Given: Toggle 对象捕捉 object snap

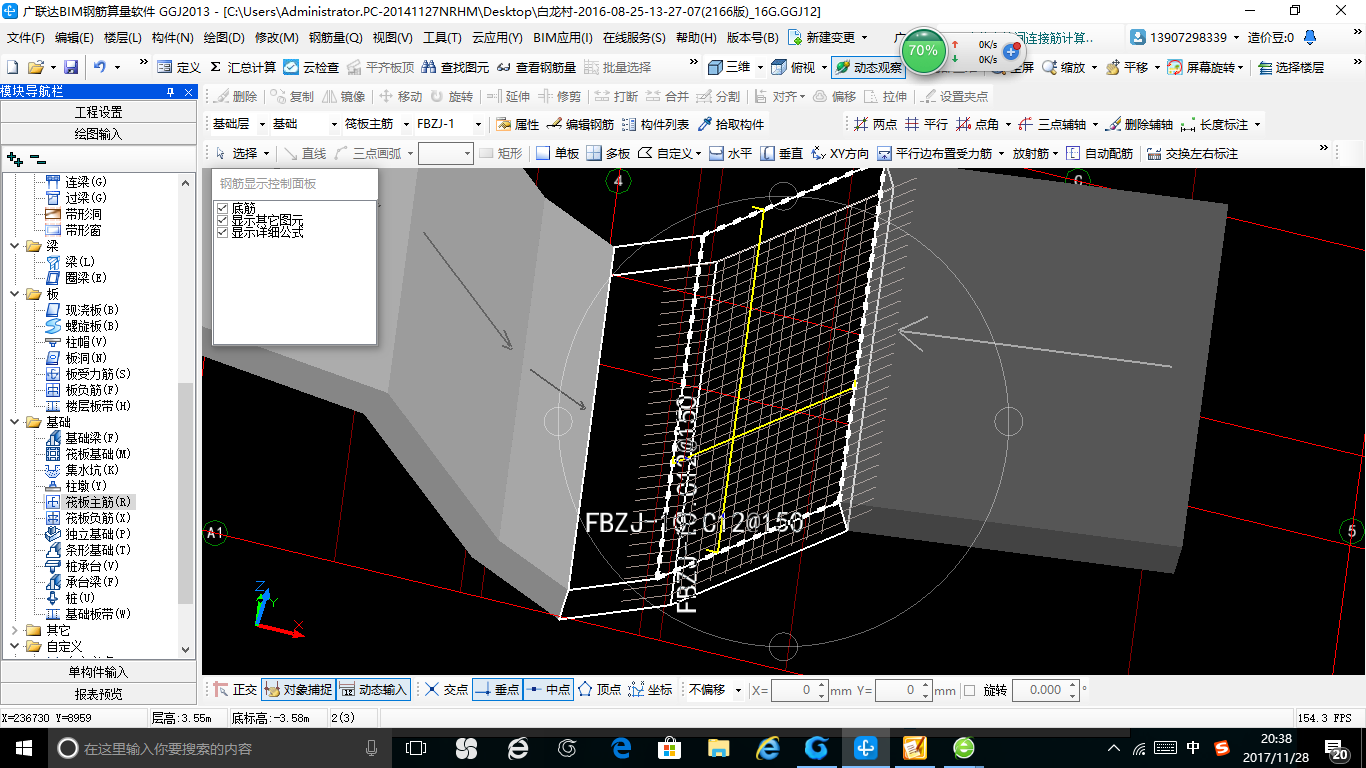Looking at the screenshot, I should point(298,689).
